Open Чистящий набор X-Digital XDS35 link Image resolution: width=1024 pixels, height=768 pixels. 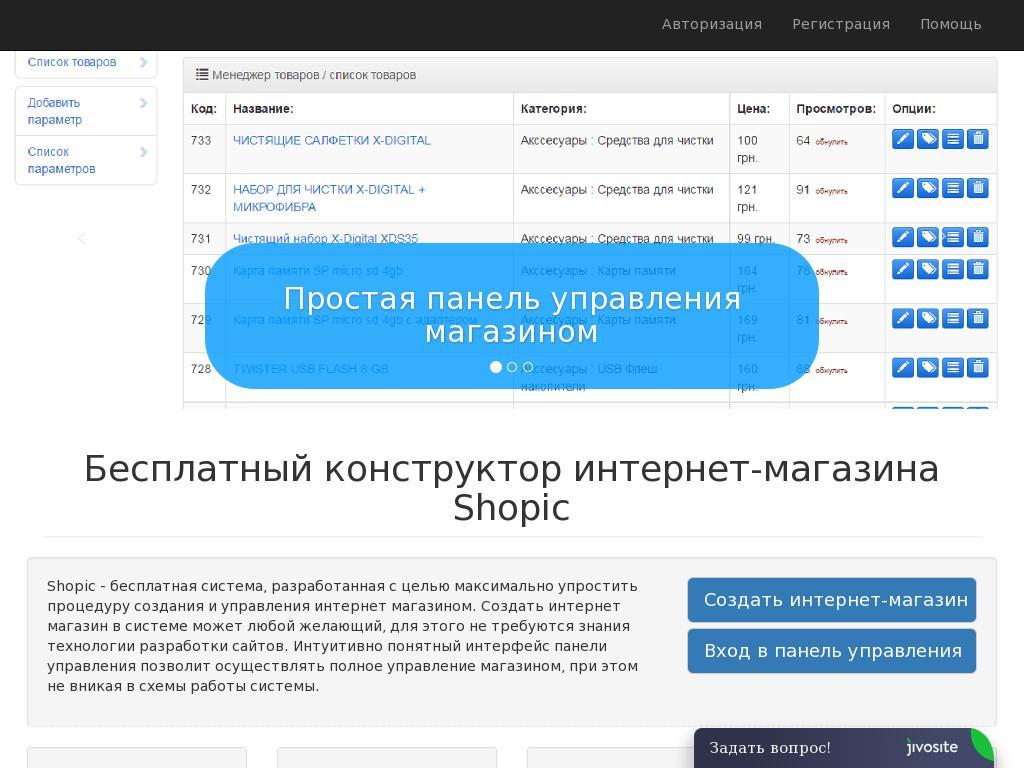pyautogui.click(x=325, y=238)
